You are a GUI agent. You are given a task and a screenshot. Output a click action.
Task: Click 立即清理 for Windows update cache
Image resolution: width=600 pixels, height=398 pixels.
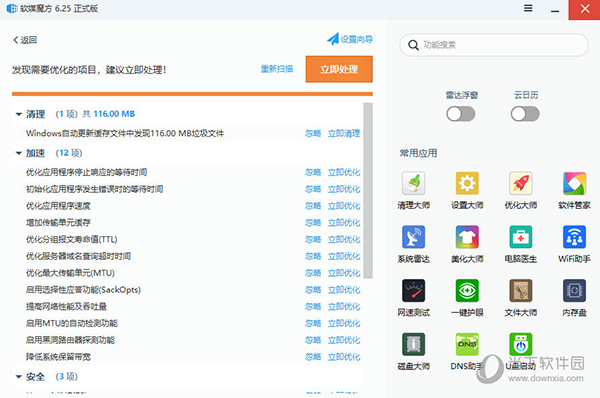tap(344, 133)
